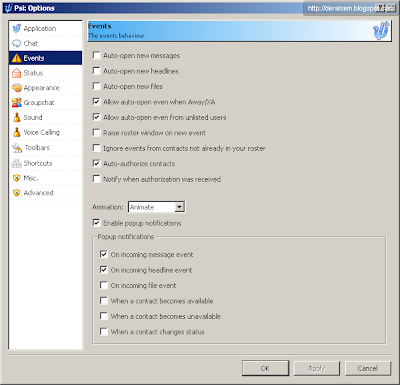Click the Voice Calling icon
400x385 pixels.
point(17,132)
